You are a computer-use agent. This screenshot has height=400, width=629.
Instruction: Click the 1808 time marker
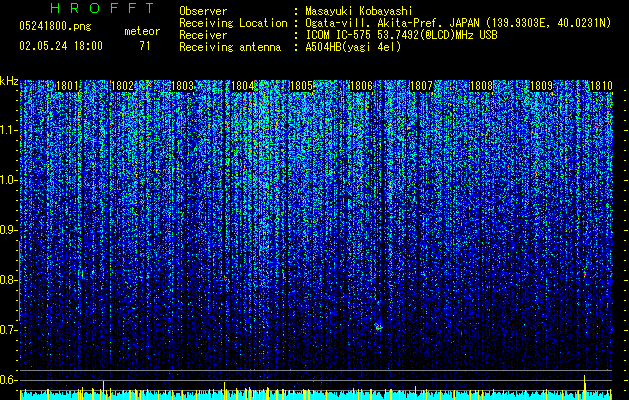click(x=481, y=86)
